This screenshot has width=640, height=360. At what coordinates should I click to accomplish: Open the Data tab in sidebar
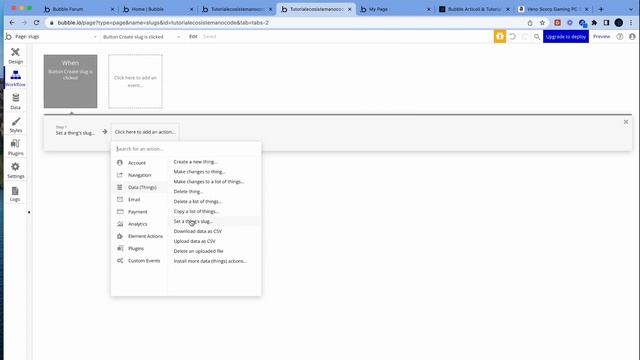pyautogui.click(x=16, y=101)
